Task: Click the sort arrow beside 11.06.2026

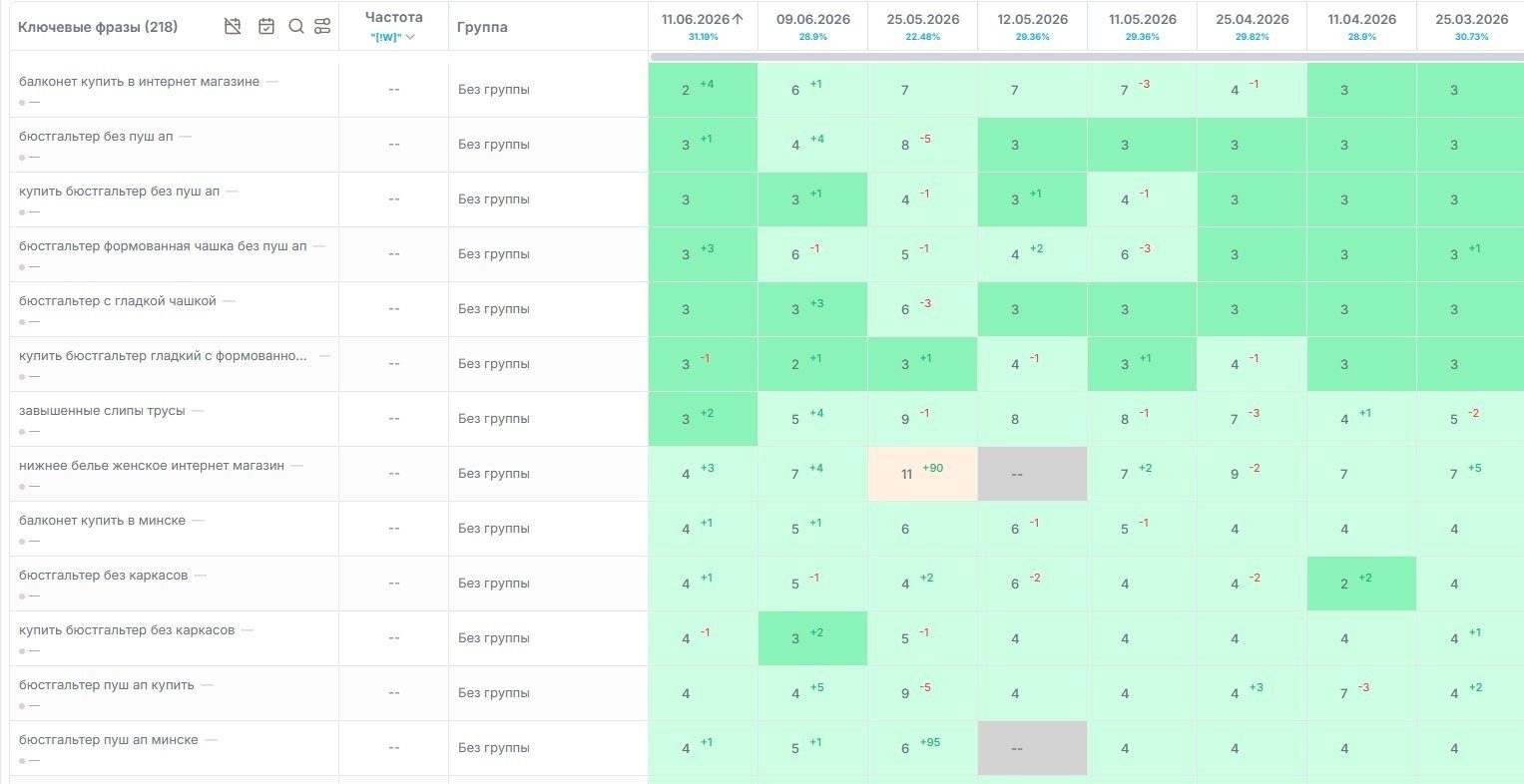Action: tap(739, 19)
